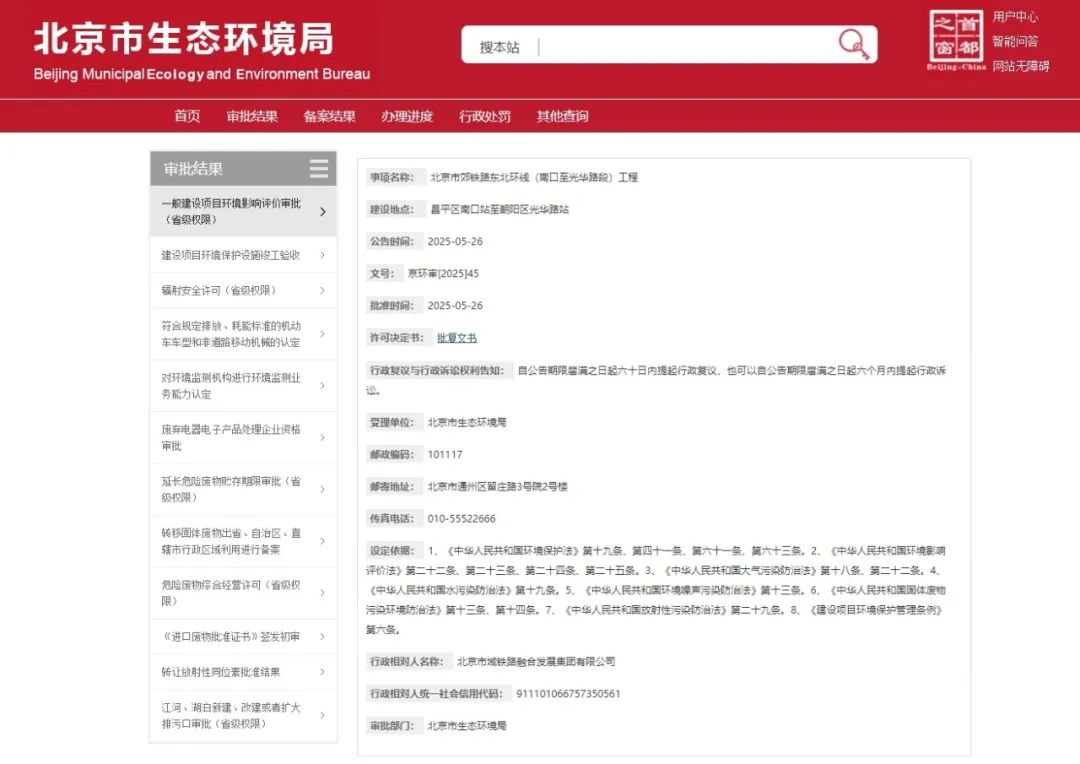Click 网站无障碍 accessibility link
The width and height of the screenshot is (1080, 764).
(x=1021, y=66)
